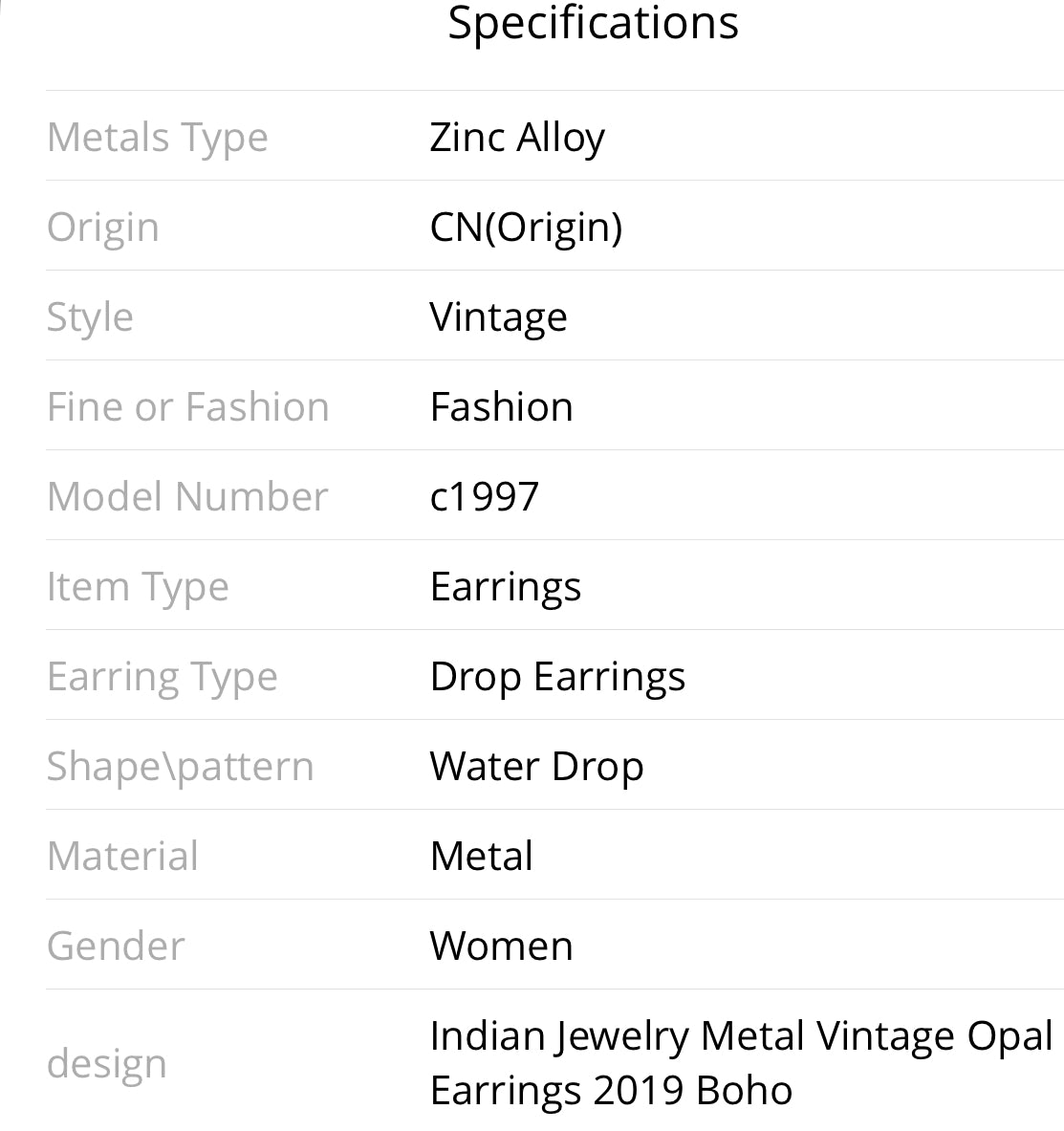Tap the Women gender value
The image size is (1064, 1131).
502,946
